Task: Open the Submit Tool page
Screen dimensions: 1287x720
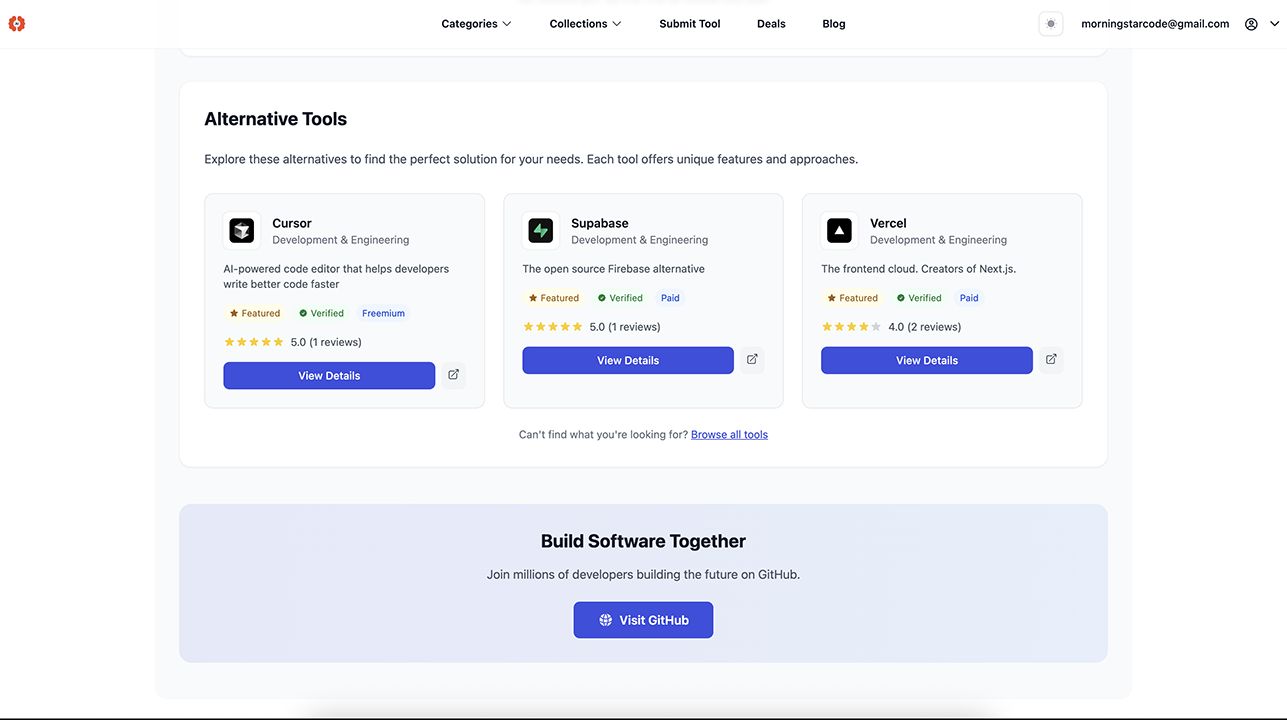Action: [690, 24]
